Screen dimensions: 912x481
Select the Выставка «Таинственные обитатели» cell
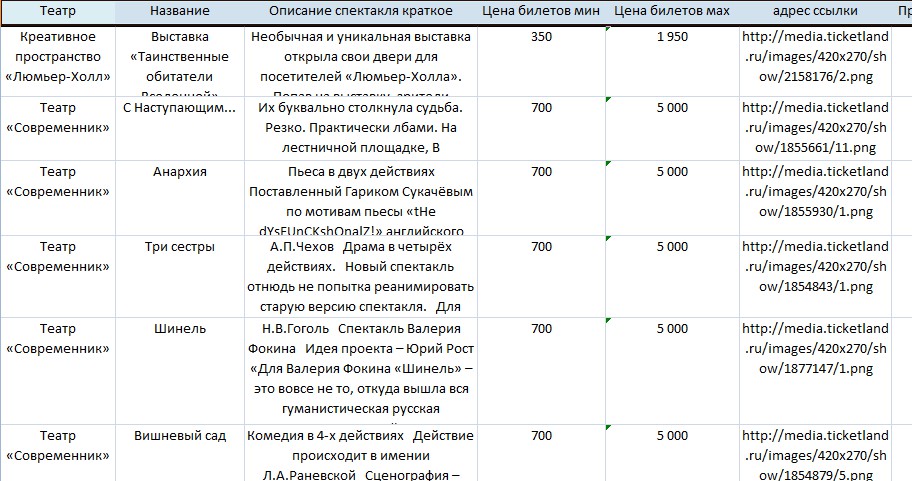[x=180, y=62]
